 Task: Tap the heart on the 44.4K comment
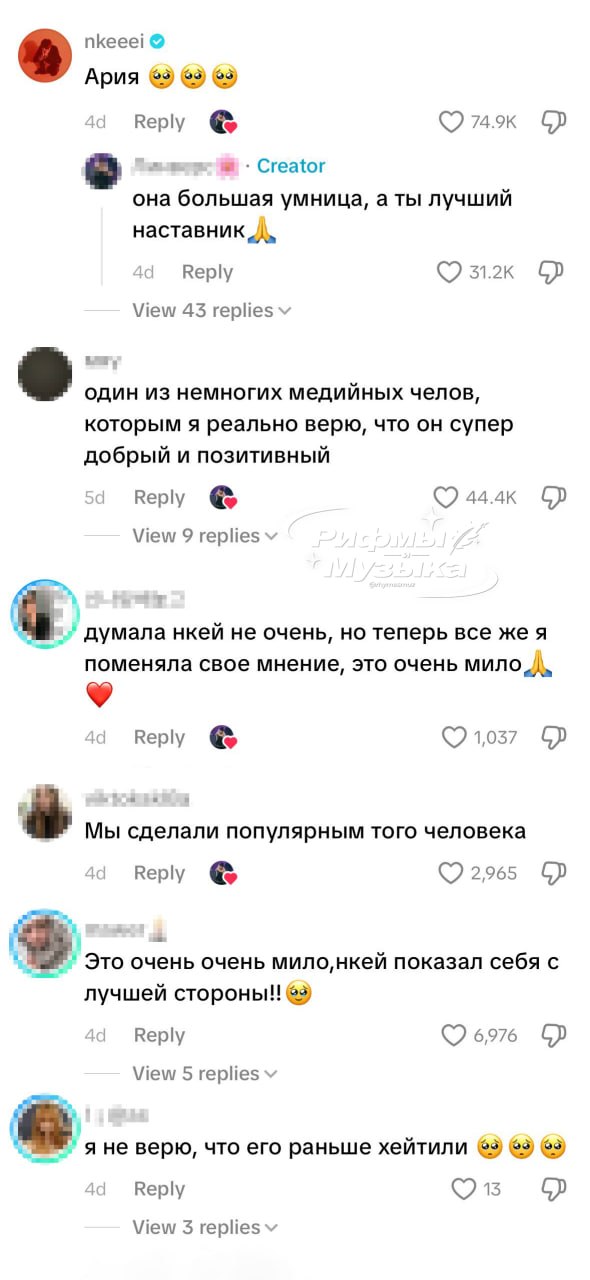(446, 497)
